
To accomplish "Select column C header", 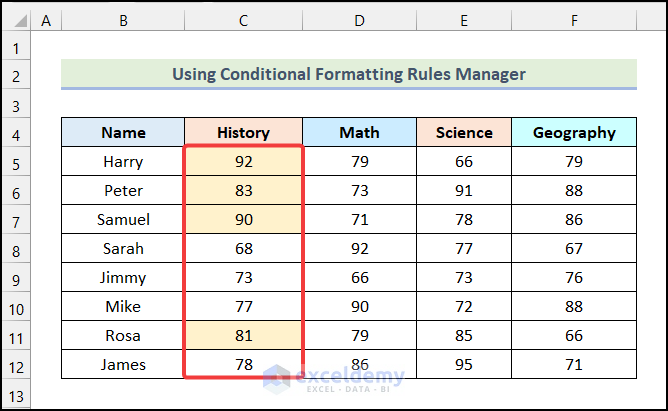I will point(243,19).
